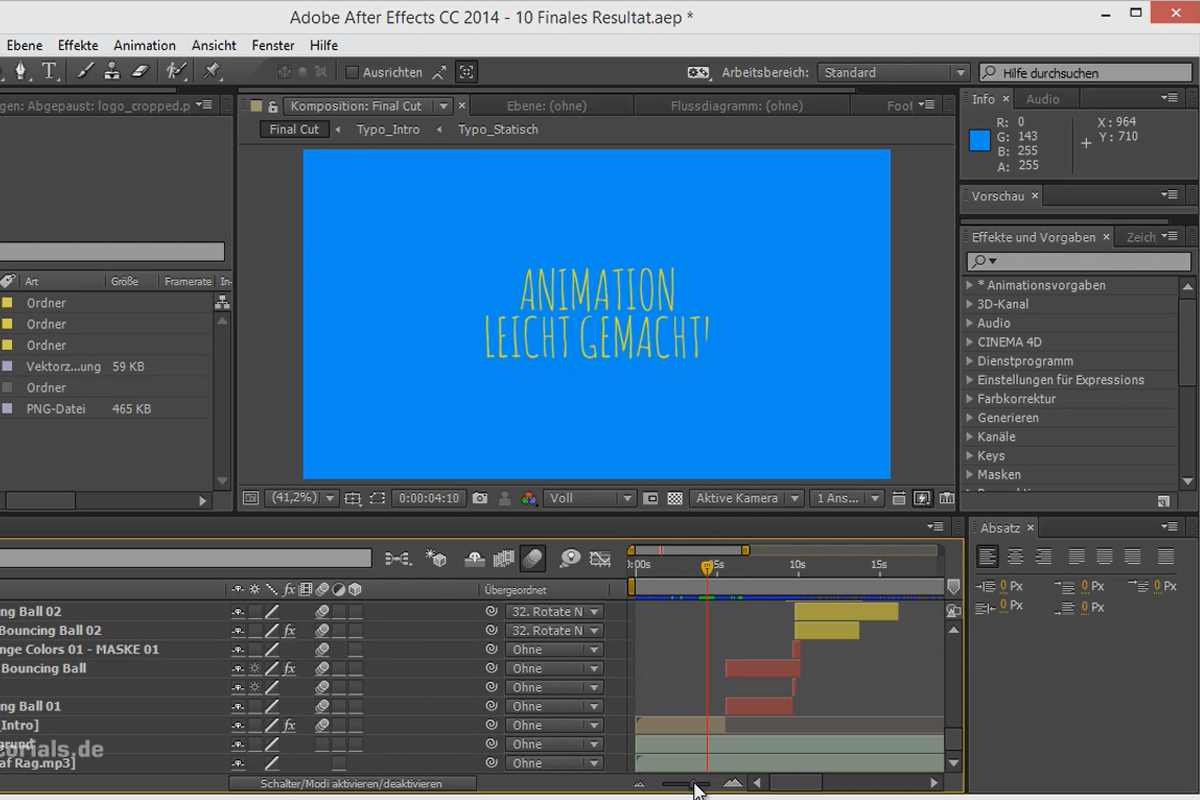Expand the Animationsvorgaben category
1200x800 pixels.
click(x=970, y=285)
